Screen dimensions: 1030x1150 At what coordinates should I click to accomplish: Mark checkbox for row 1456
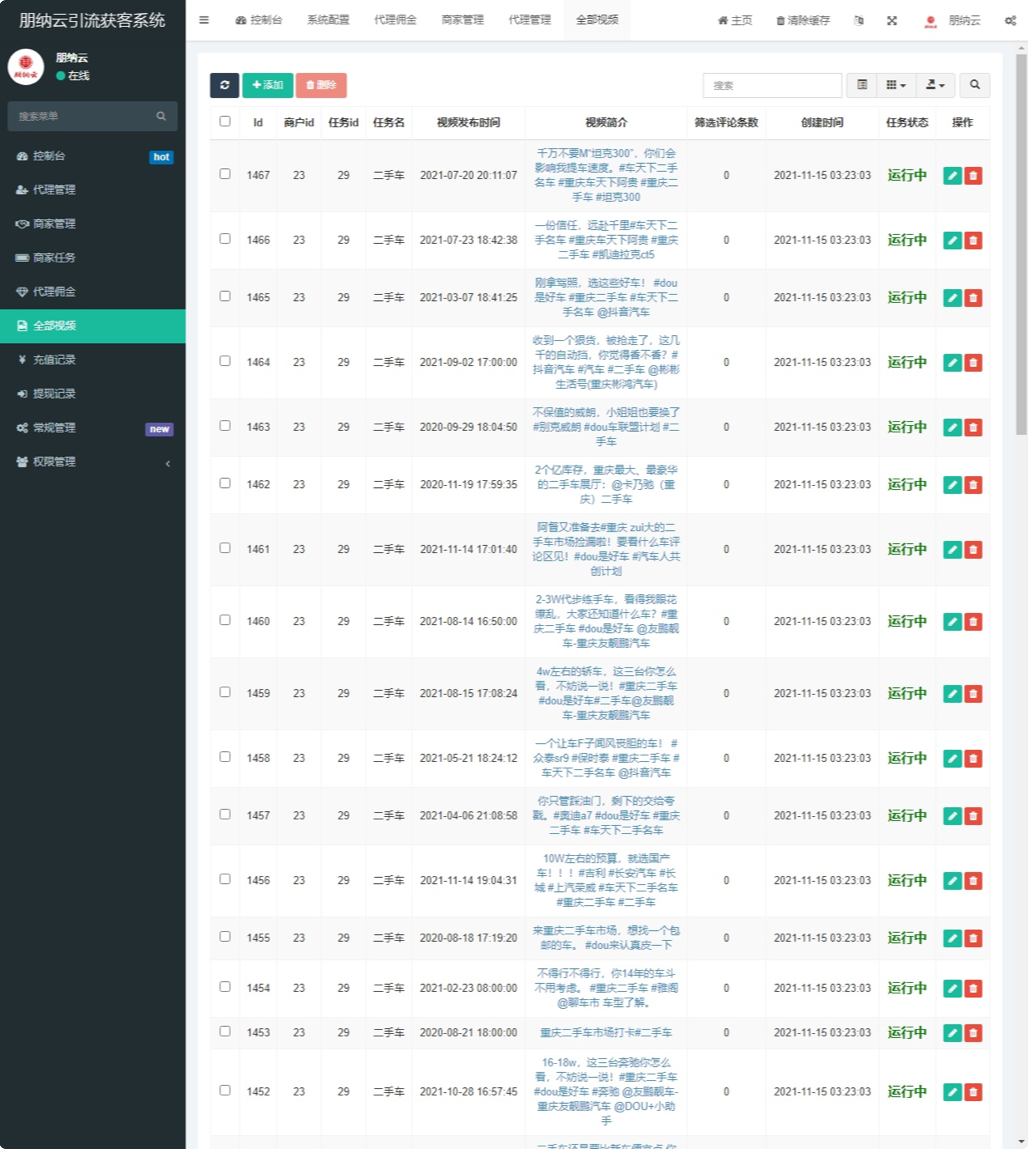tap(225, 879)
